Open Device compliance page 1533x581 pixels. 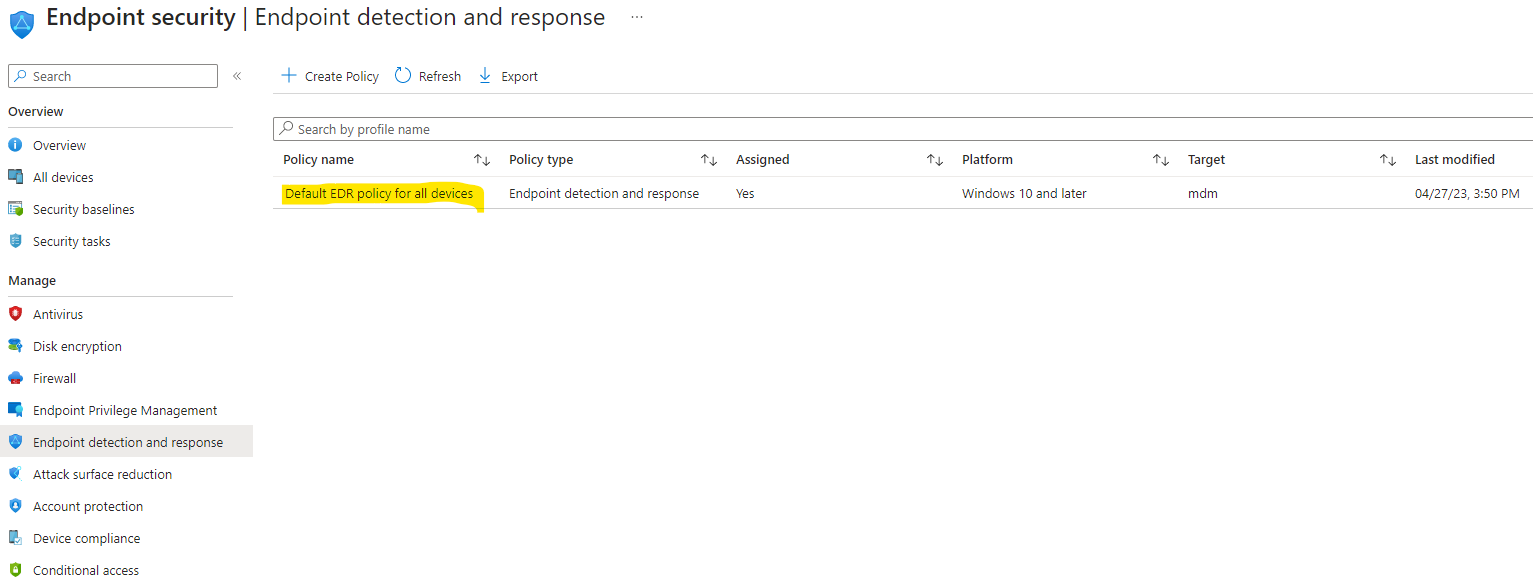point(86,538)
